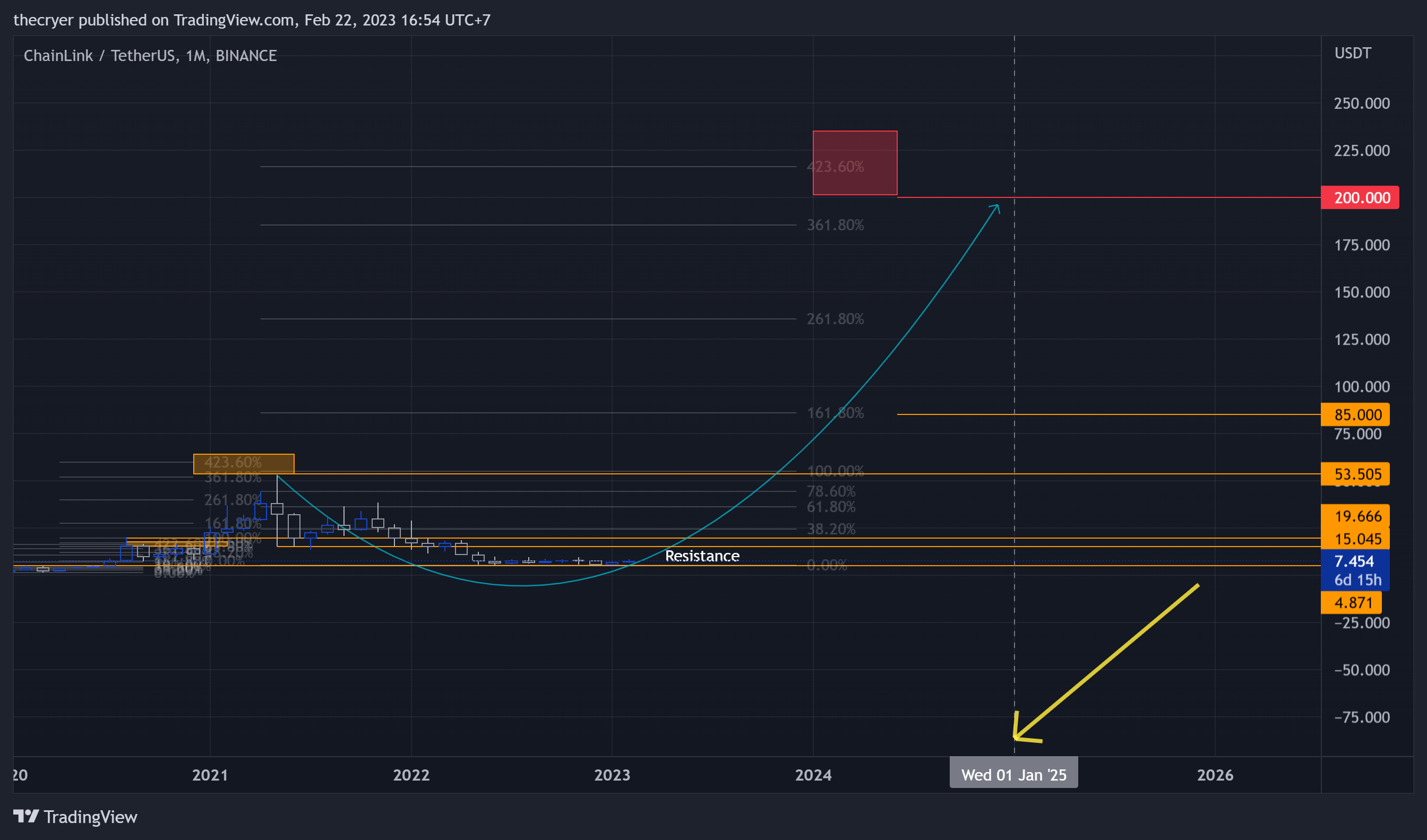The width and height of the screenshot is (1427, 840).
Task: Click the -75.000 price scale value
Action: point(1361,717)
